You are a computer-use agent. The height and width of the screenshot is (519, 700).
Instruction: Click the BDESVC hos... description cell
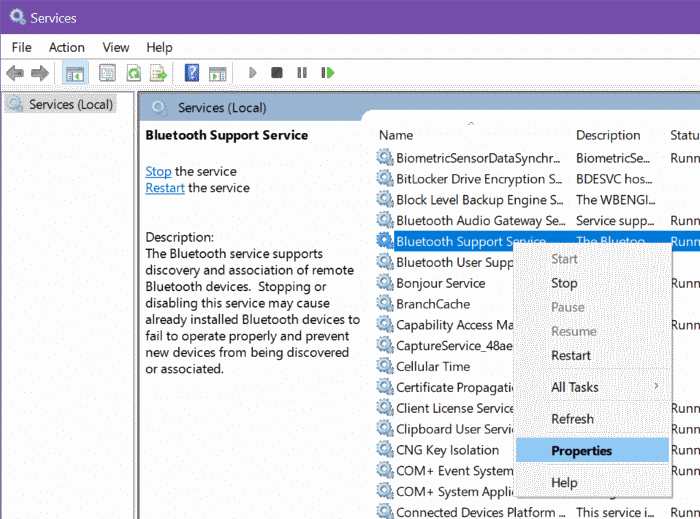[614, 179]
